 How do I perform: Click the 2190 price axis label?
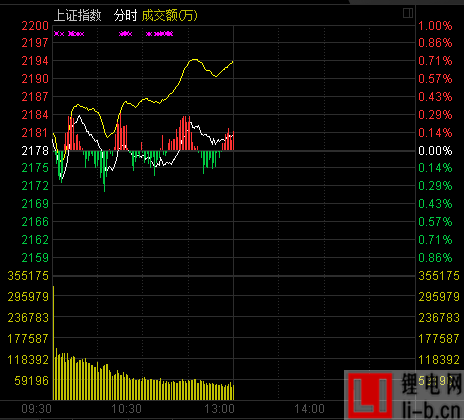35,79
